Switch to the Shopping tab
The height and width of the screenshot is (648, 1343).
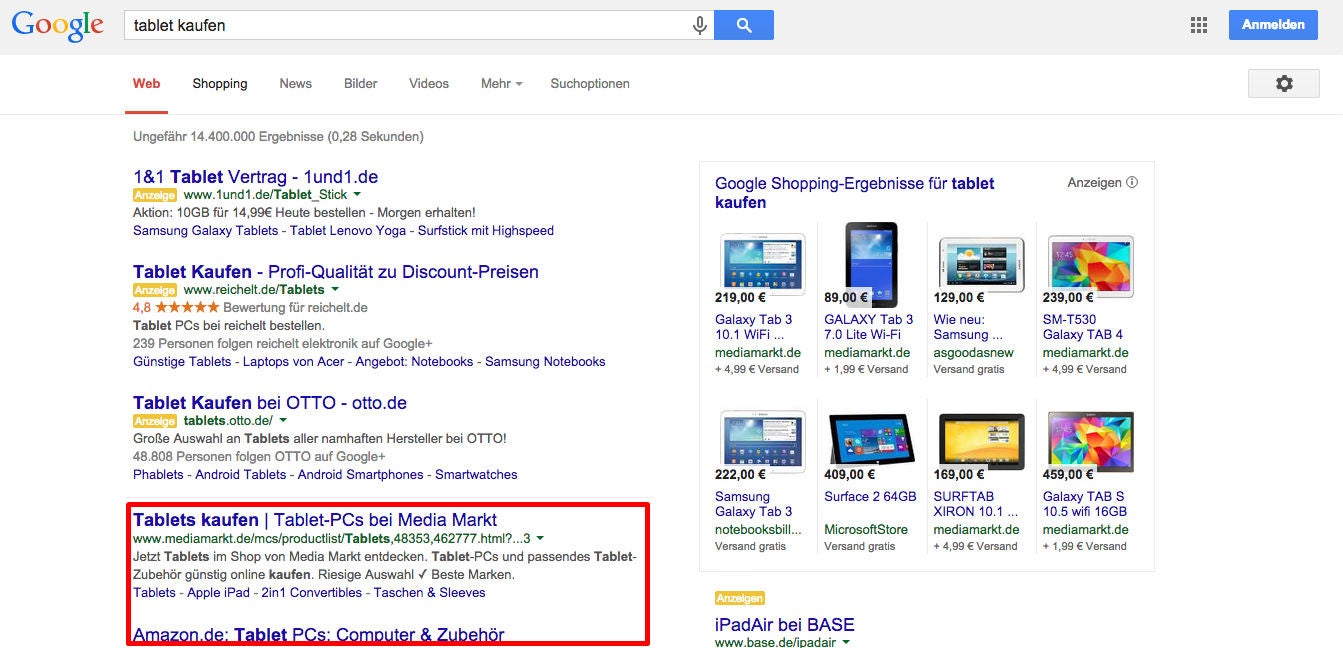220,84
